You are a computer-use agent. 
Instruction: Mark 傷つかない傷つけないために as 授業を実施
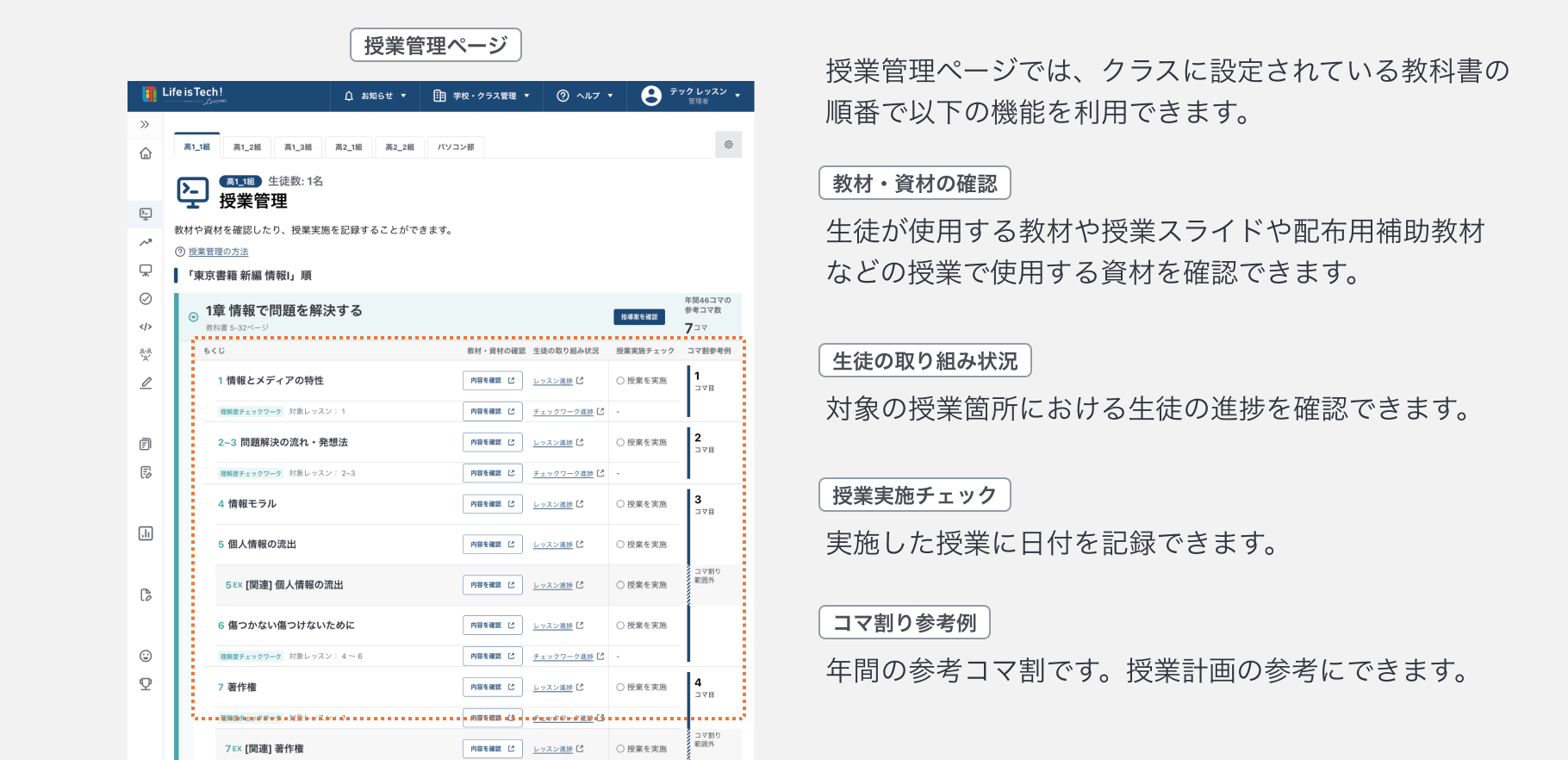642,626
